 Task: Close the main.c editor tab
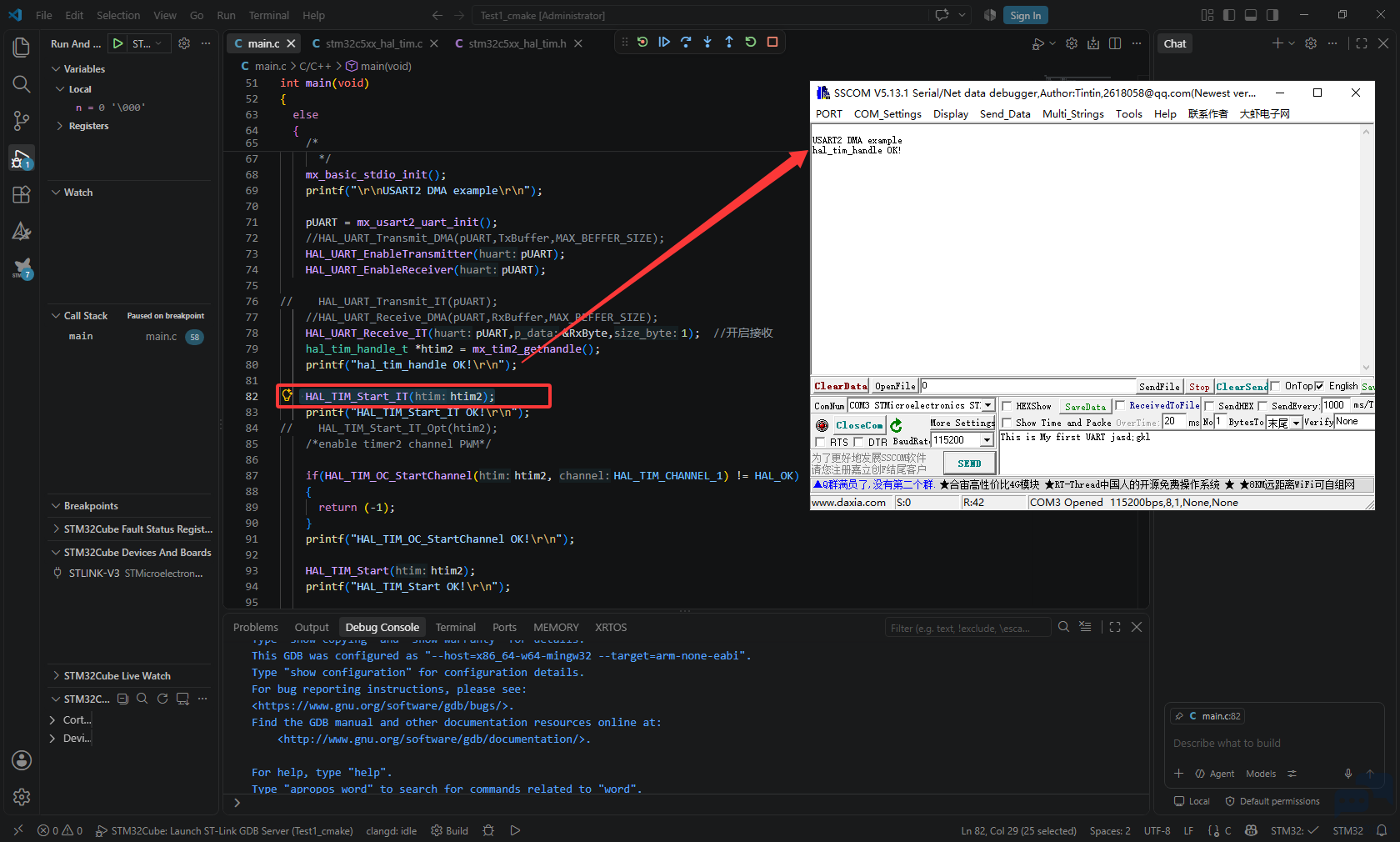(x=291, y=43)
